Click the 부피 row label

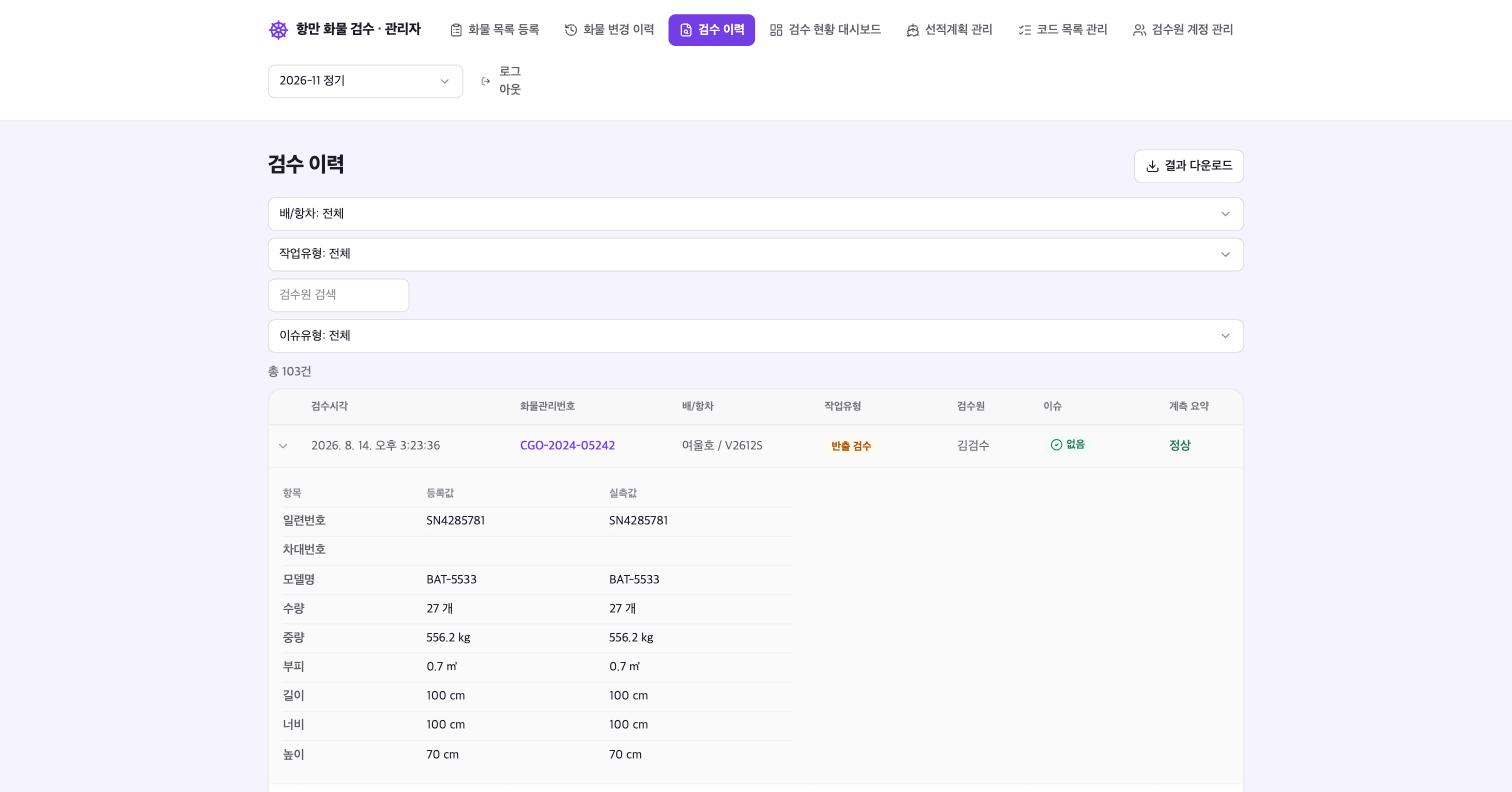pyautogui.click(x=293, y=667)
